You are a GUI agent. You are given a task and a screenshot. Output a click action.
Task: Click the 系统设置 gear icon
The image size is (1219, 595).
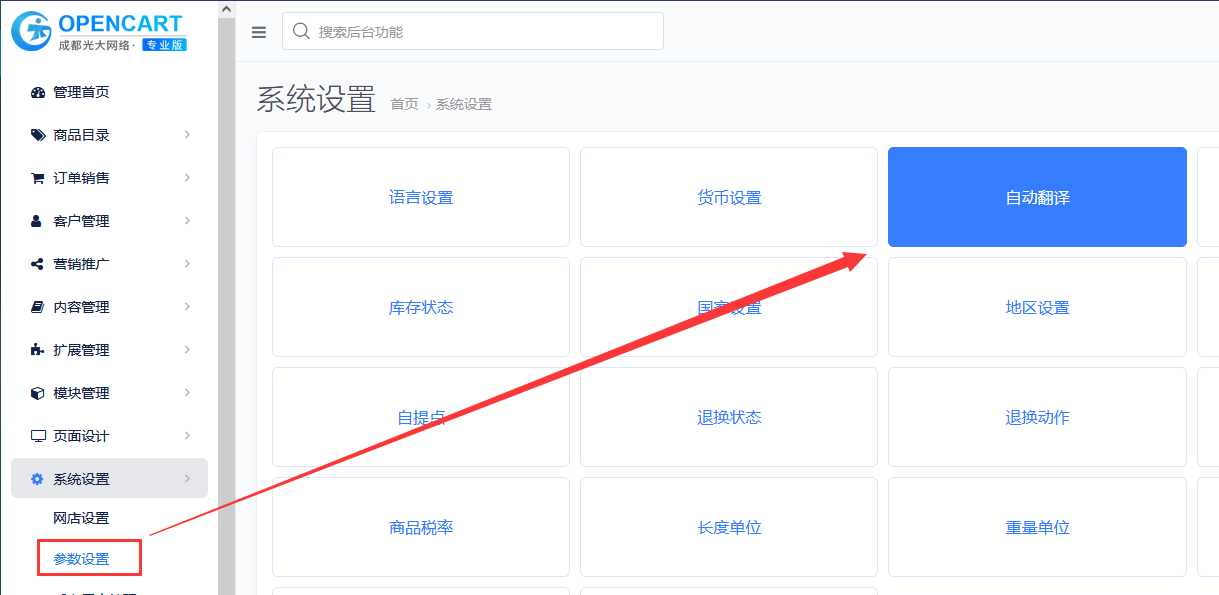tap(38, 479)
